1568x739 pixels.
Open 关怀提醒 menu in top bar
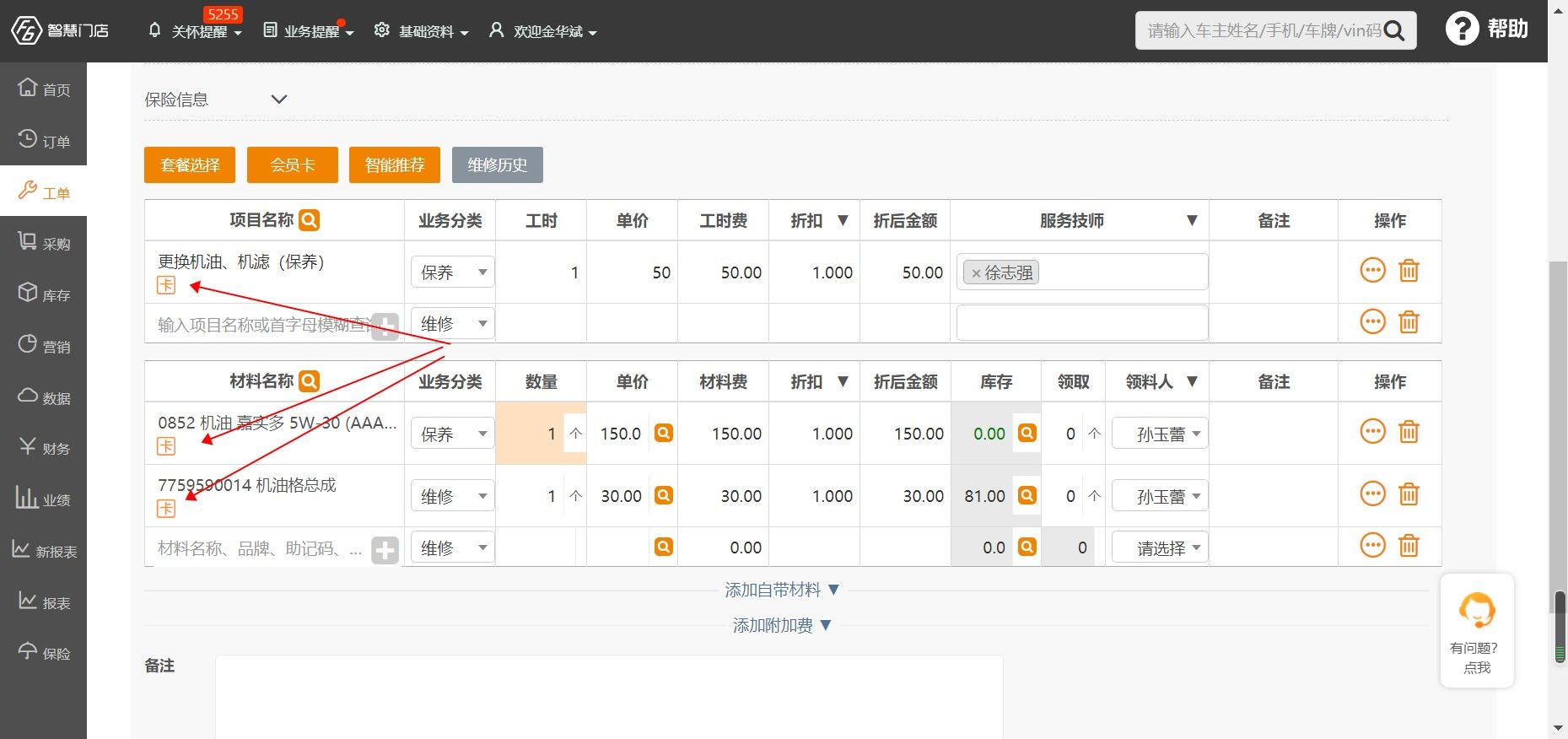coord(195,31)
